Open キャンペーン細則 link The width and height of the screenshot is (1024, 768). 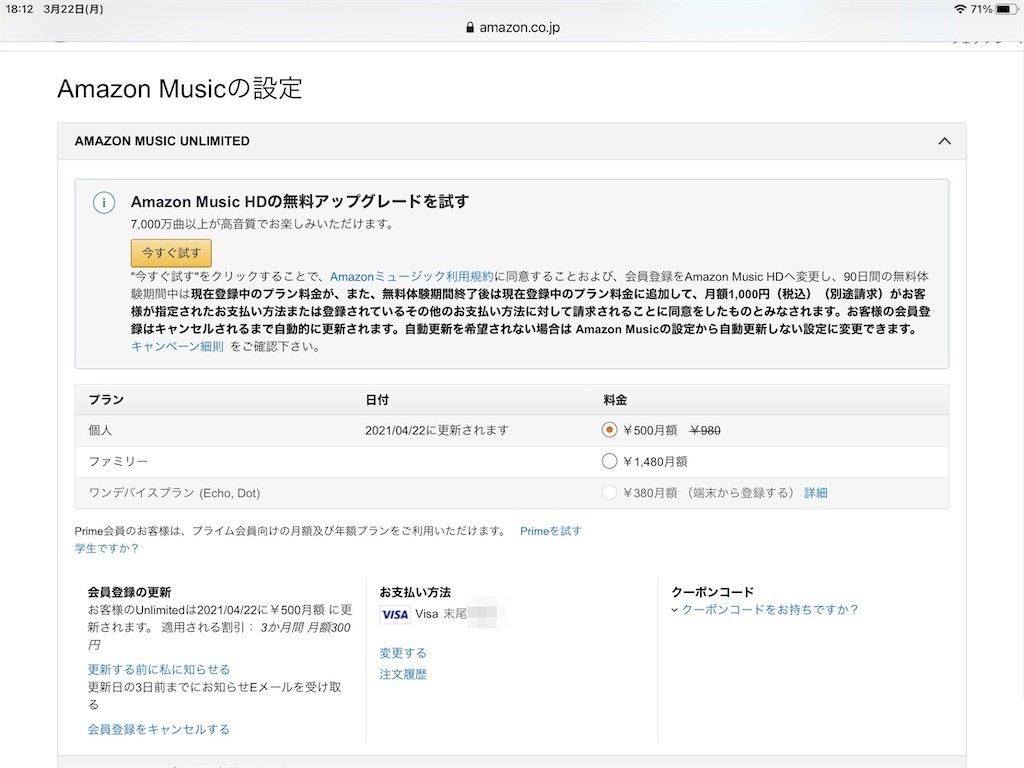(x=177, y=346)
